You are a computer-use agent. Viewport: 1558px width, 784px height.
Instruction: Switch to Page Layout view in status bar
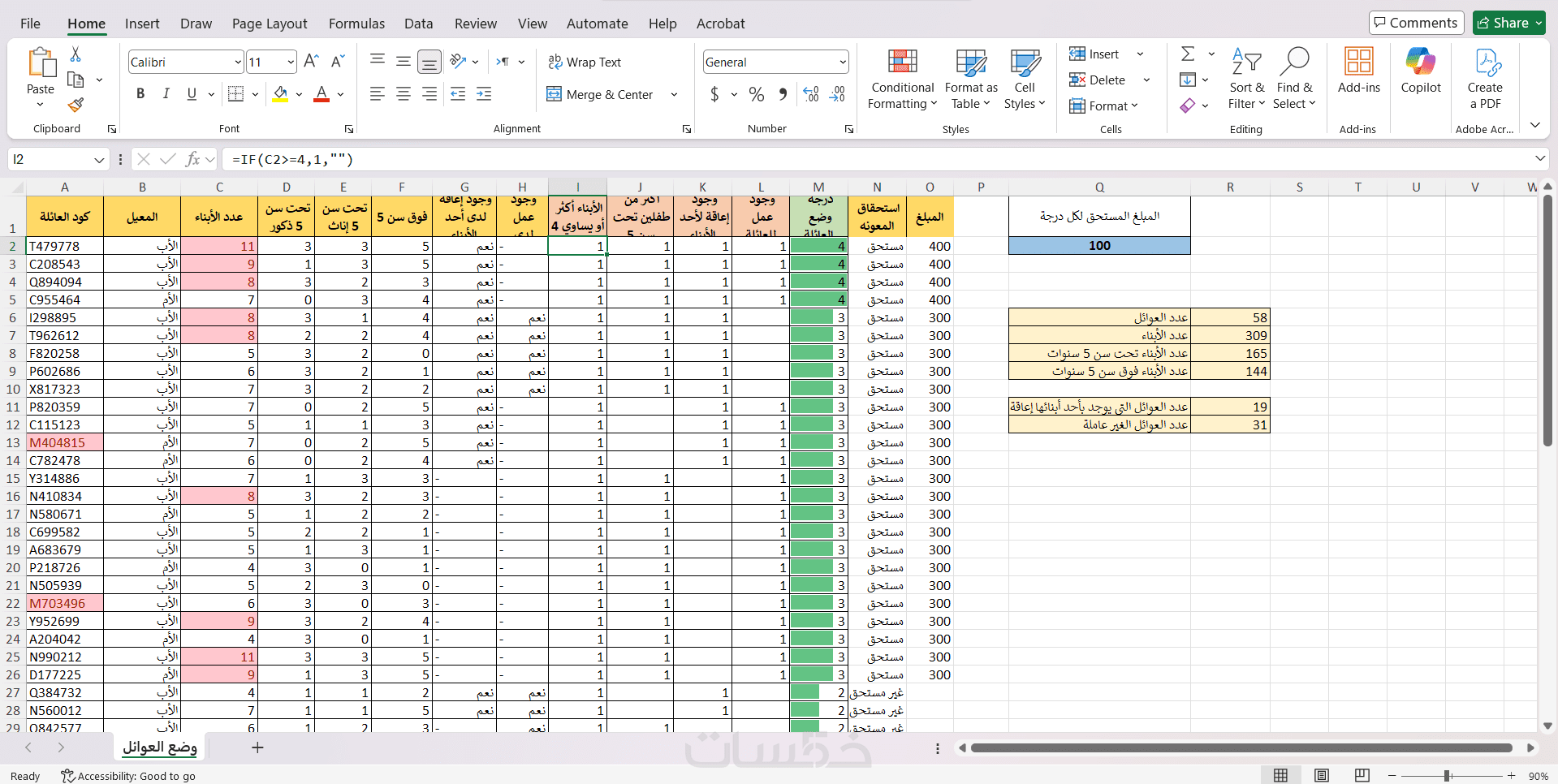point(1321,775)
